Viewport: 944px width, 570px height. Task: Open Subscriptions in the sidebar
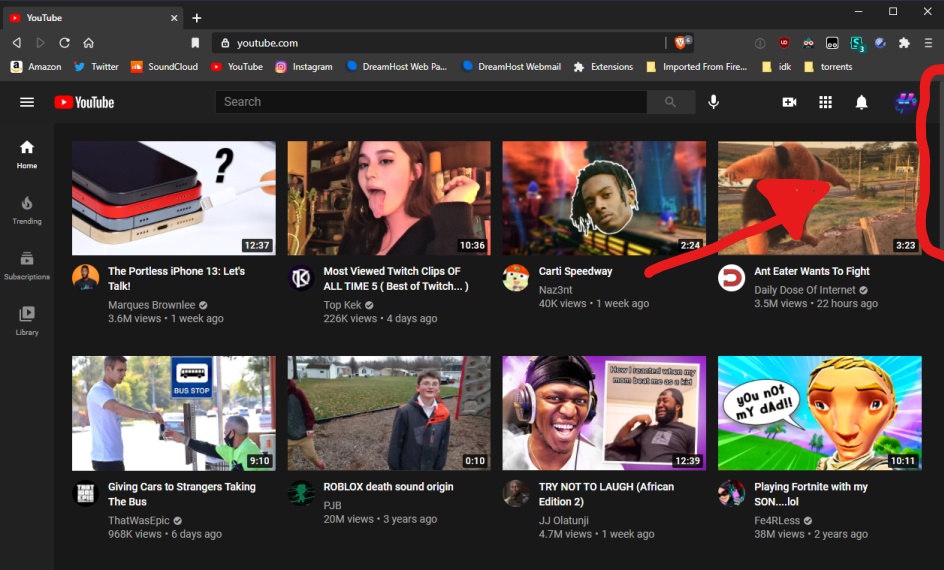26,265
